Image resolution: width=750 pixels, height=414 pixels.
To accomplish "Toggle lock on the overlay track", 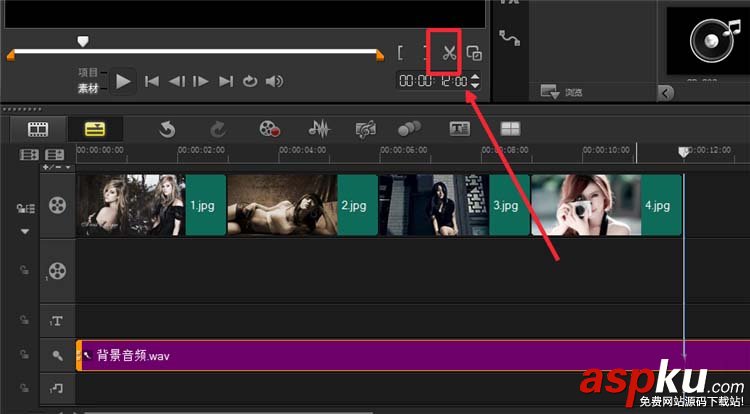I will click(24, 270).
